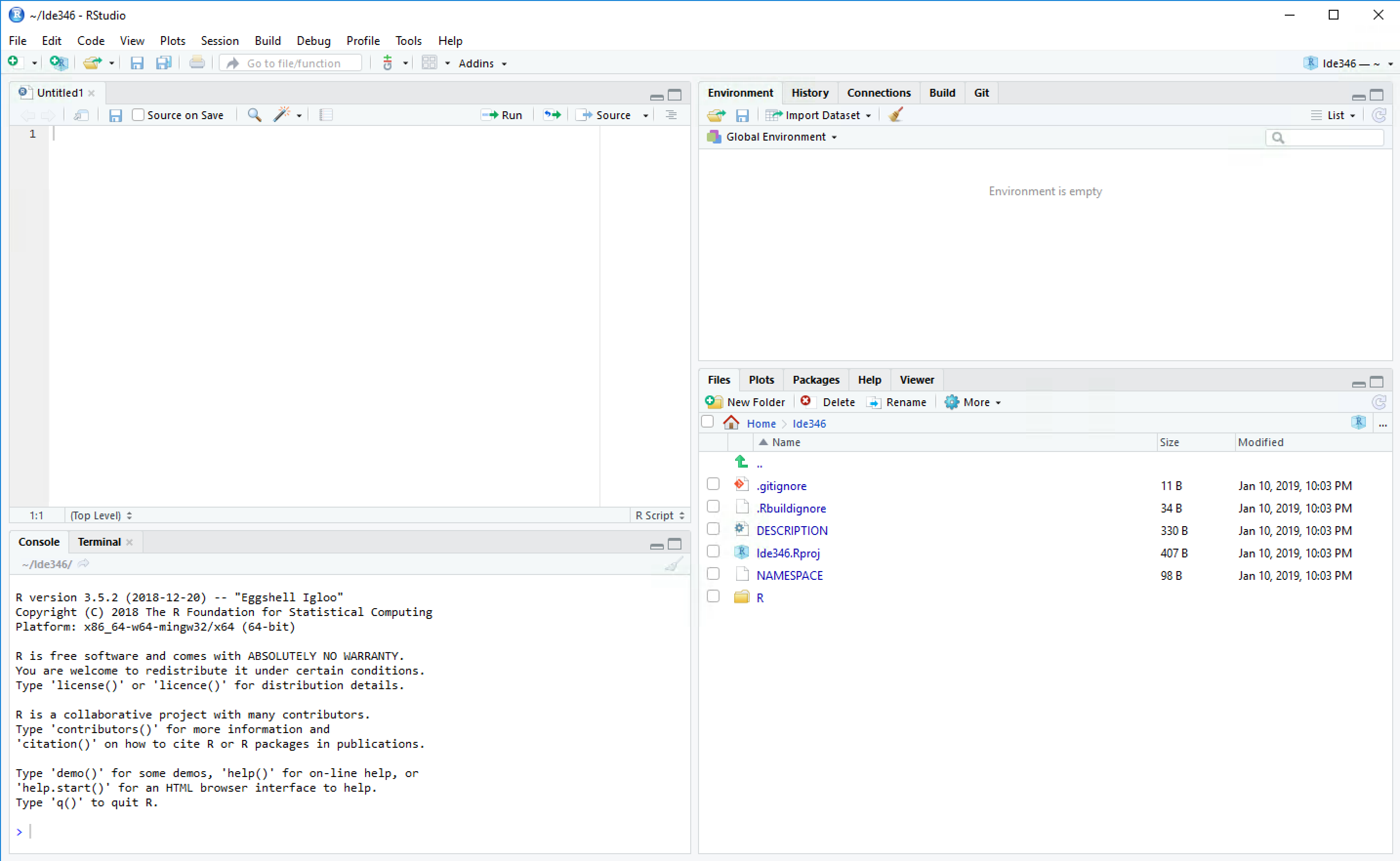1400x861 pixels.
Task: Open the Import Dataset dropdown
Action: [819, 115]
